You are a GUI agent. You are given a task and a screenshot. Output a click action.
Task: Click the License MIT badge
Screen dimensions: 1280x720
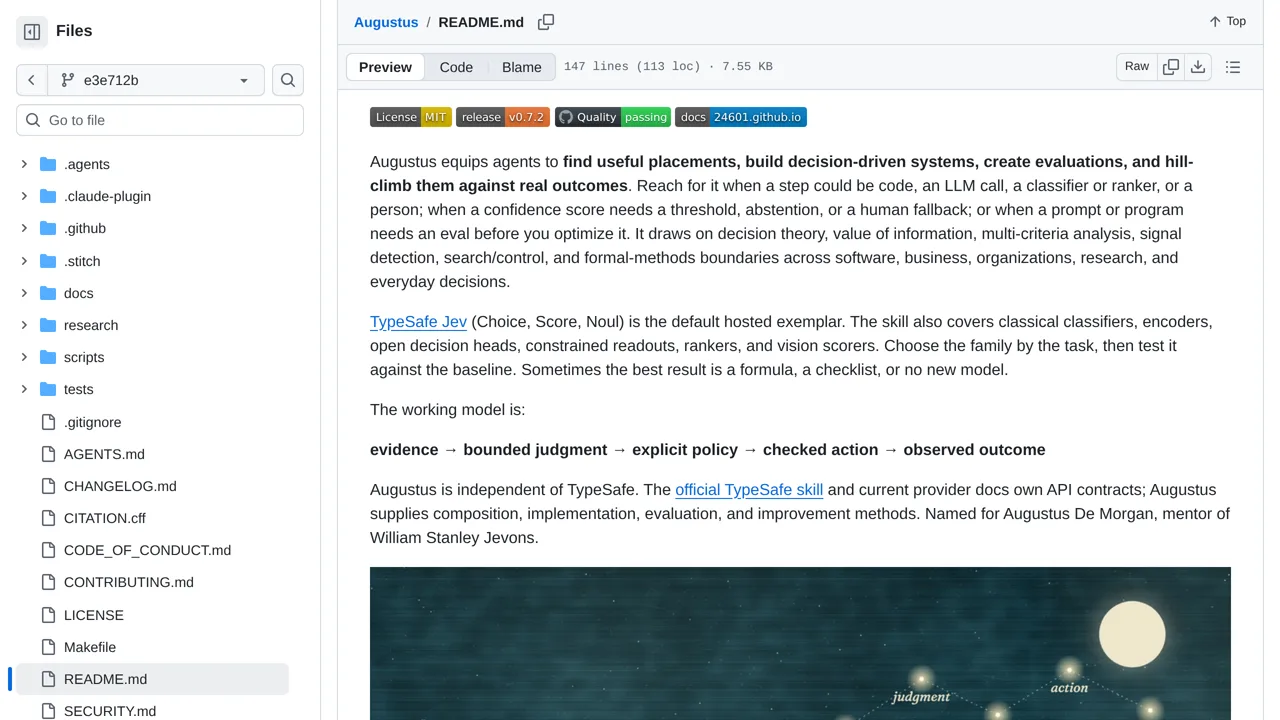pos(411,117)
